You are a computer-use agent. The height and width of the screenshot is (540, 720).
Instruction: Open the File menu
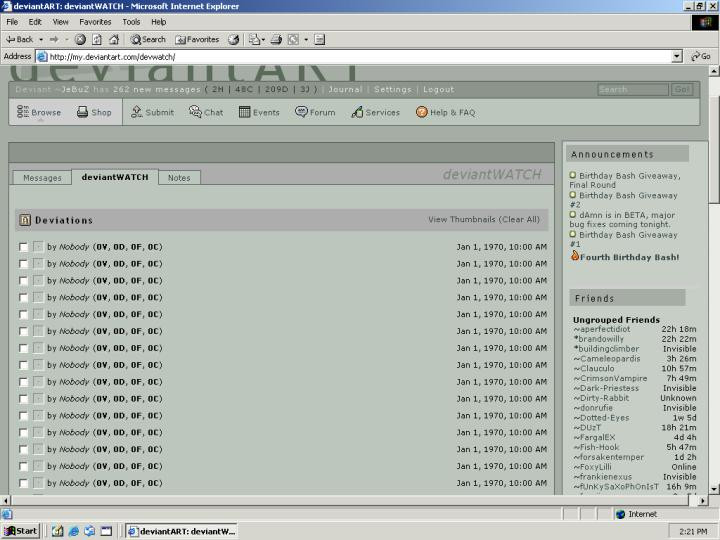click(12, 22)
